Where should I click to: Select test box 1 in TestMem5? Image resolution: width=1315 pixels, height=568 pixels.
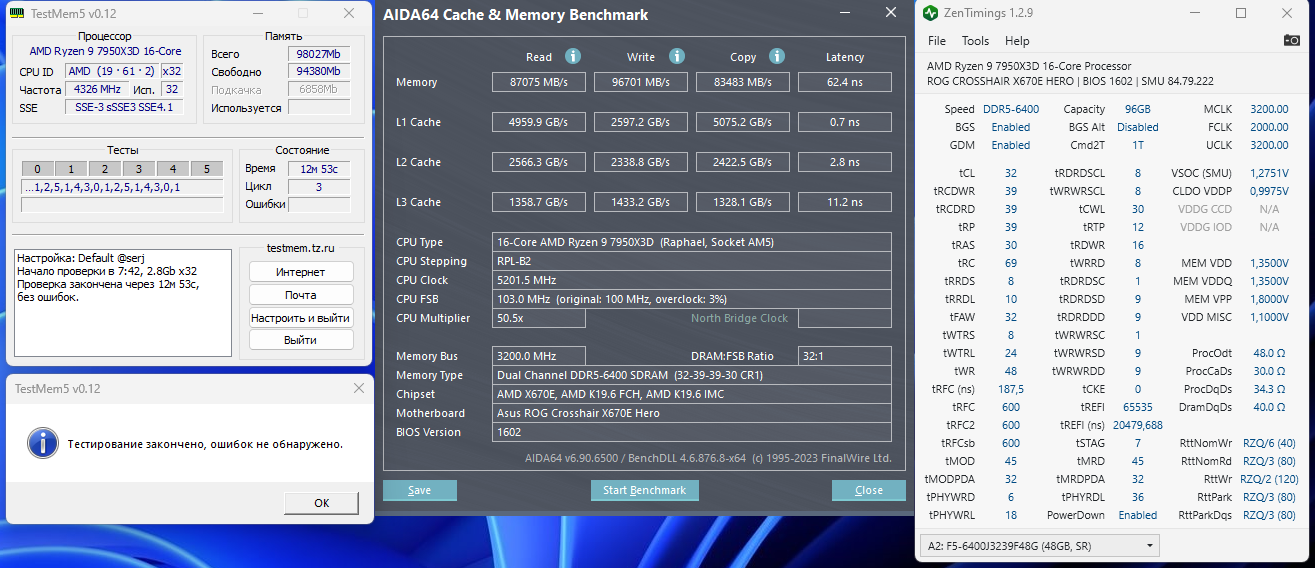71,168
